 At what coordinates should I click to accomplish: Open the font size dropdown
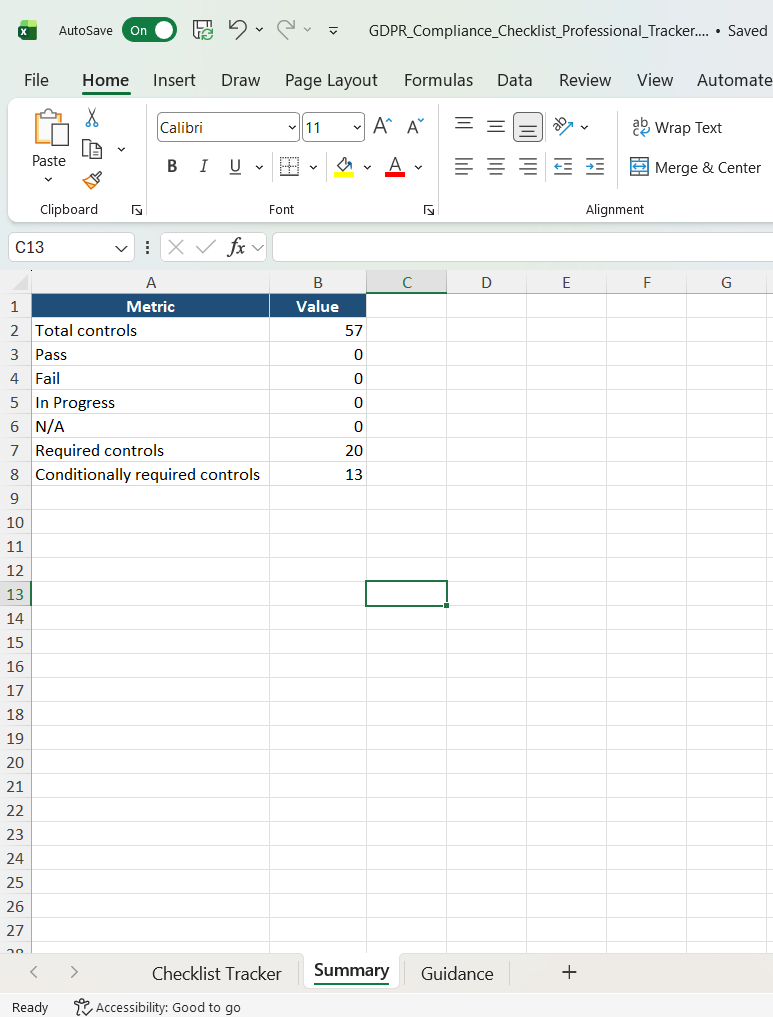click(x=357, y=127)
